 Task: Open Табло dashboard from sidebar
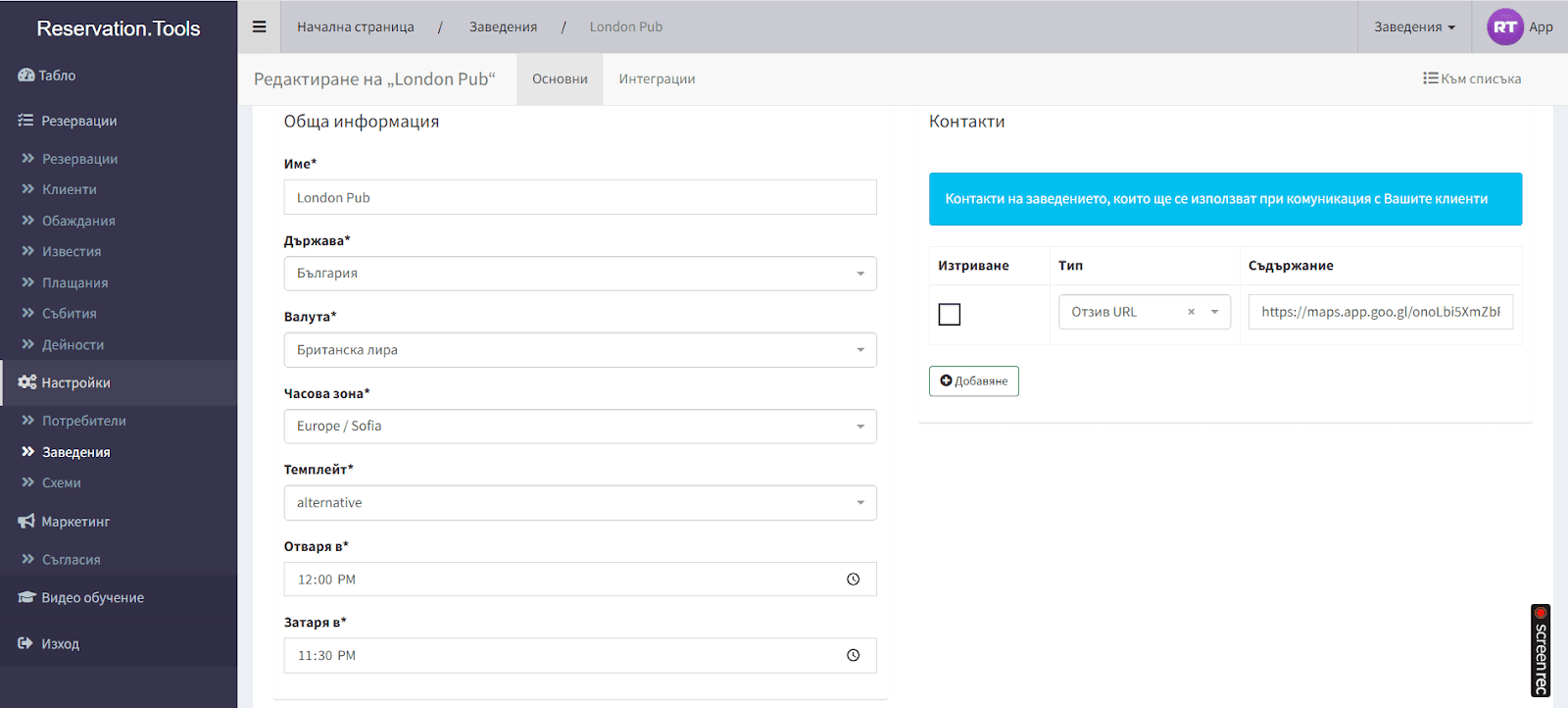tap(57, 76)
